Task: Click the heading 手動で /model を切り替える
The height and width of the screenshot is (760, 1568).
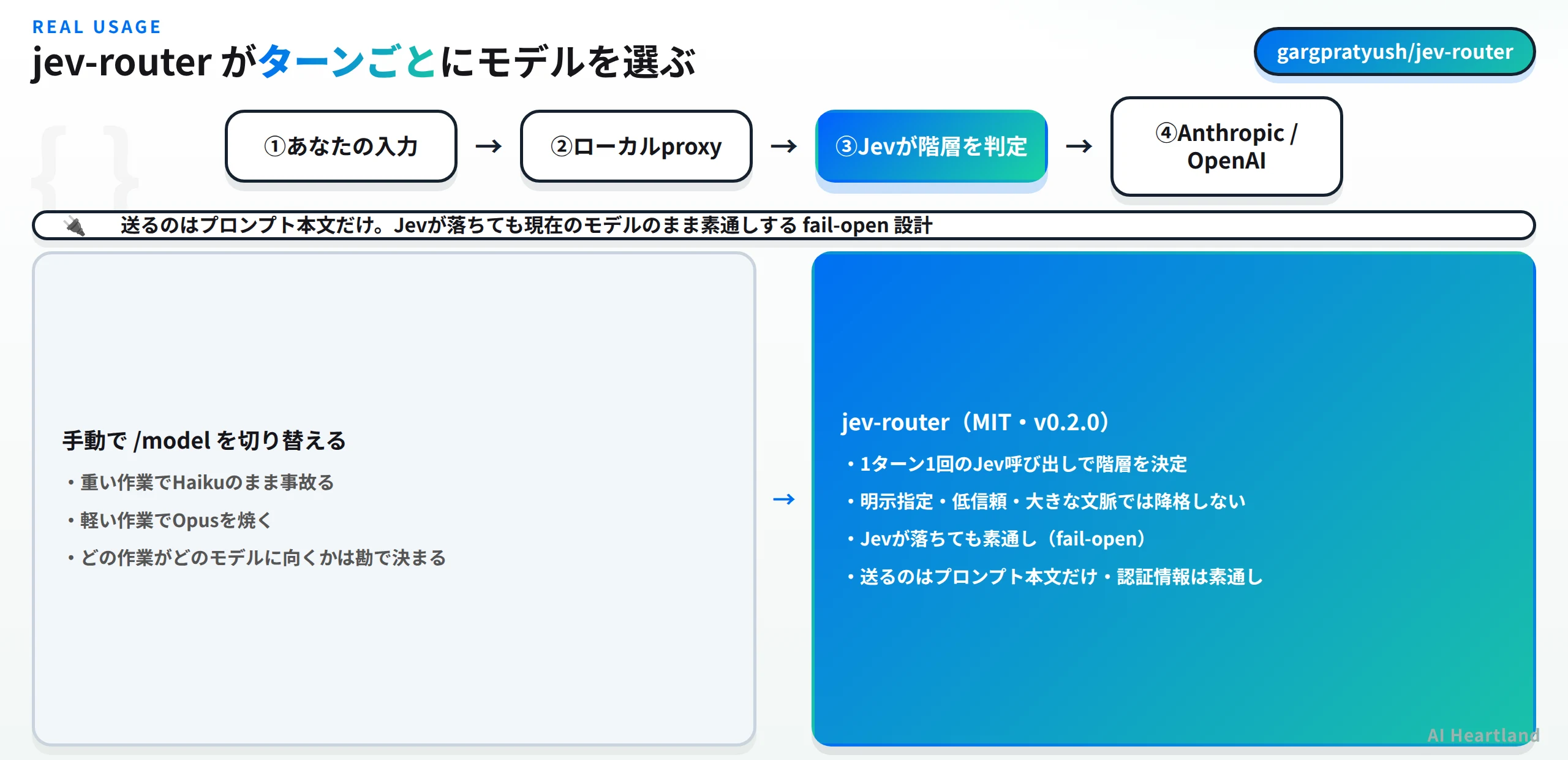Action: [204, 441]
